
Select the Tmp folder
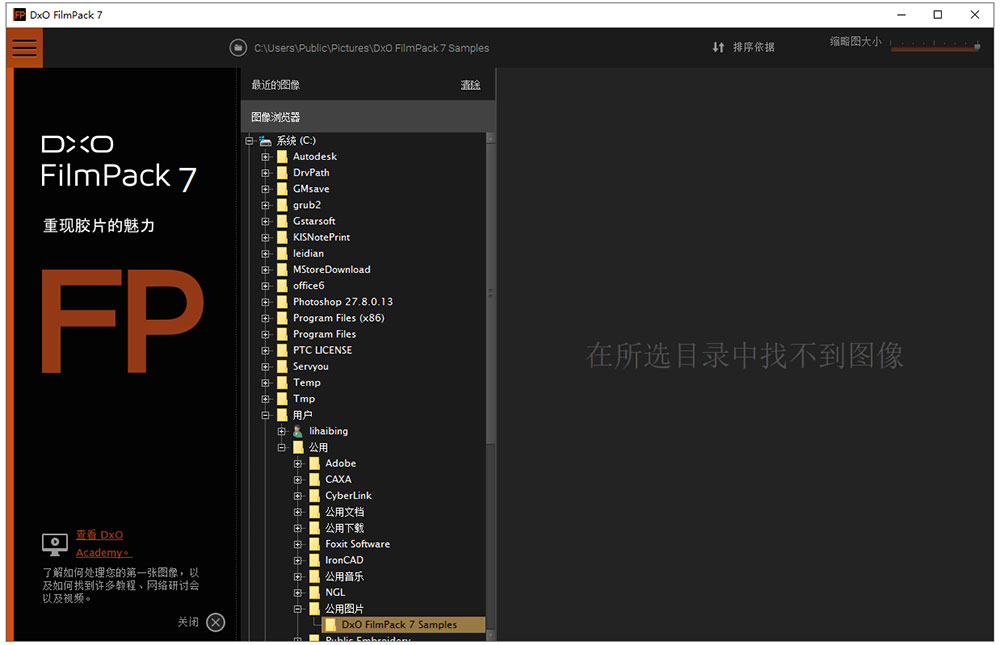click(x=304, y=399)
